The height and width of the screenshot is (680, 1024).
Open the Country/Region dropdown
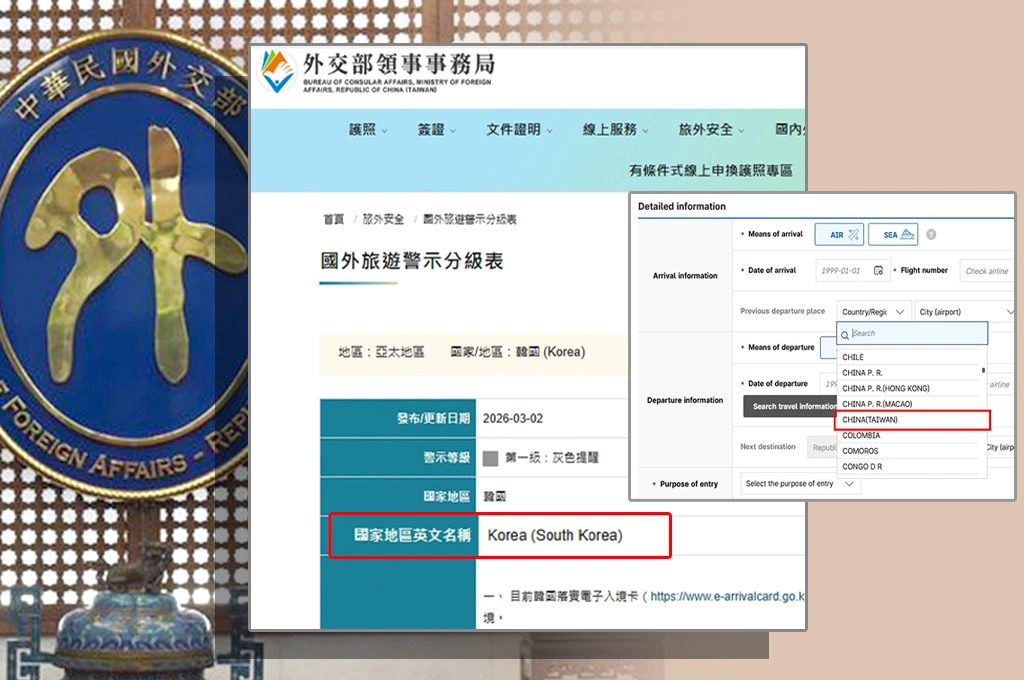pyautogui.click(x=875, y=312)
